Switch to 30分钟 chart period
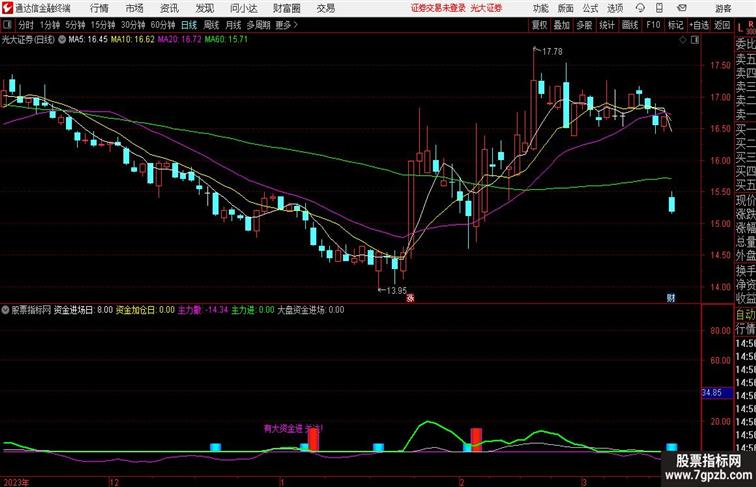This screenshot has width=756, height=487. tap(133, 25)
